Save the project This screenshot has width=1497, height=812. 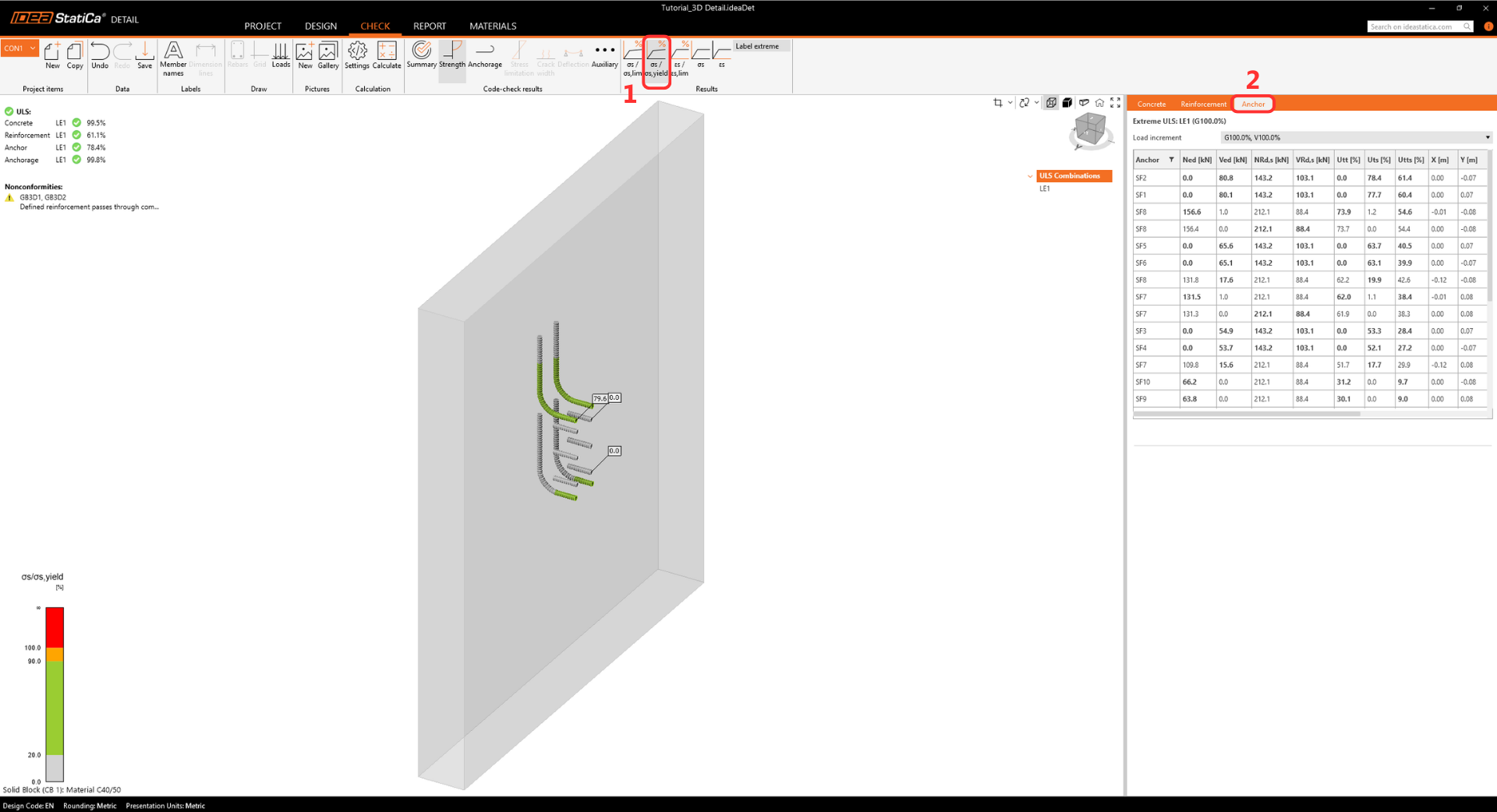(x=145, y=55)
